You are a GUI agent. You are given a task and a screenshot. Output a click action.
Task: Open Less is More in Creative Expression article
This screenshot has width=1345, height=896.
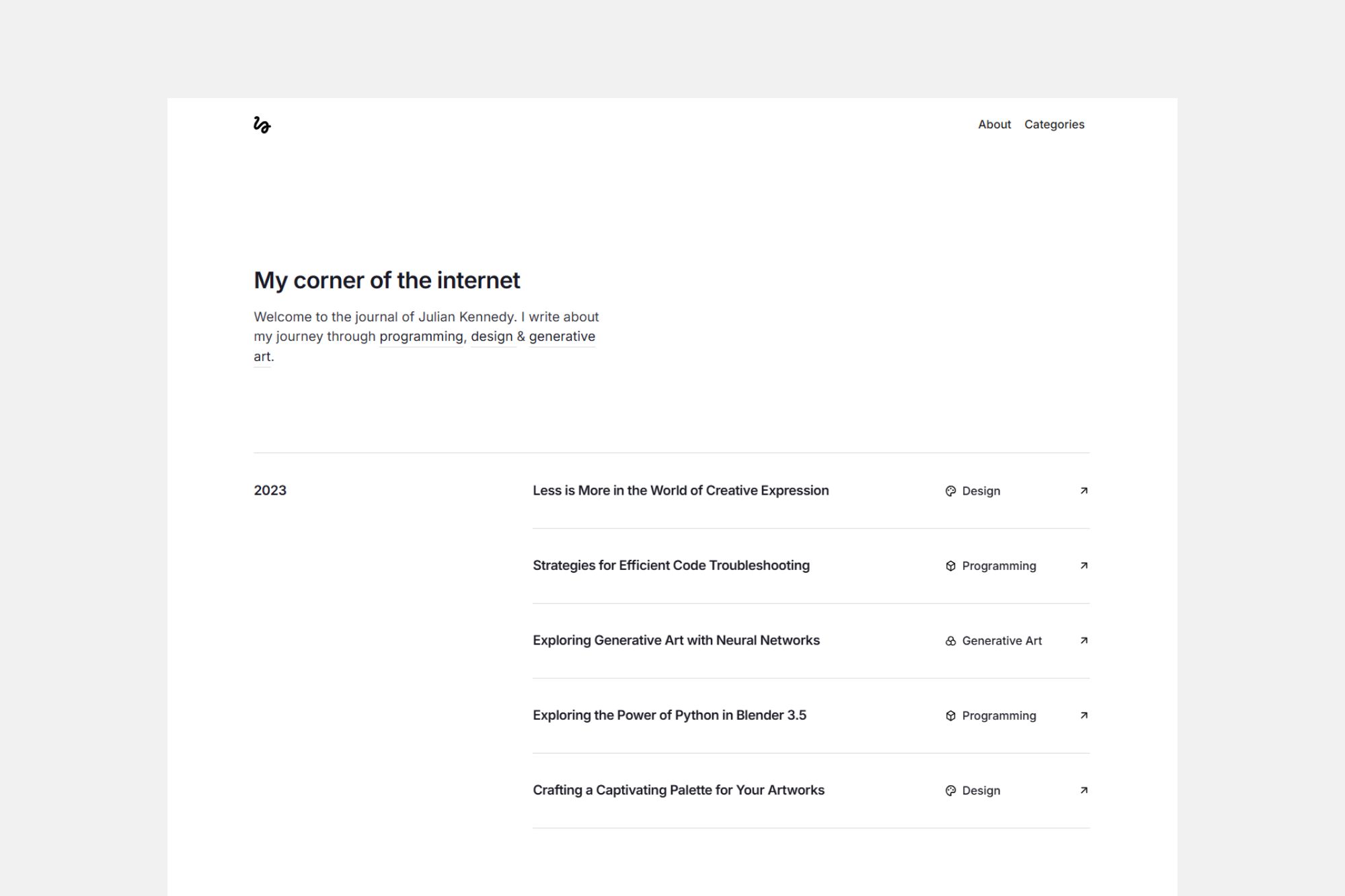pyautogui.click(x=680, y=491)
